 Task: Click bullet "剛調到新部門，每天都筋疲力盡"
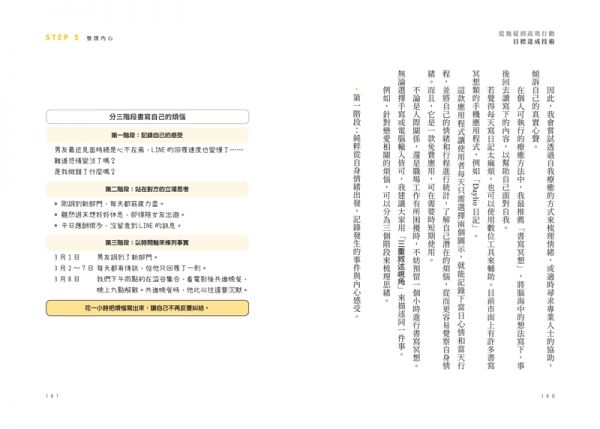click(109, 204)
